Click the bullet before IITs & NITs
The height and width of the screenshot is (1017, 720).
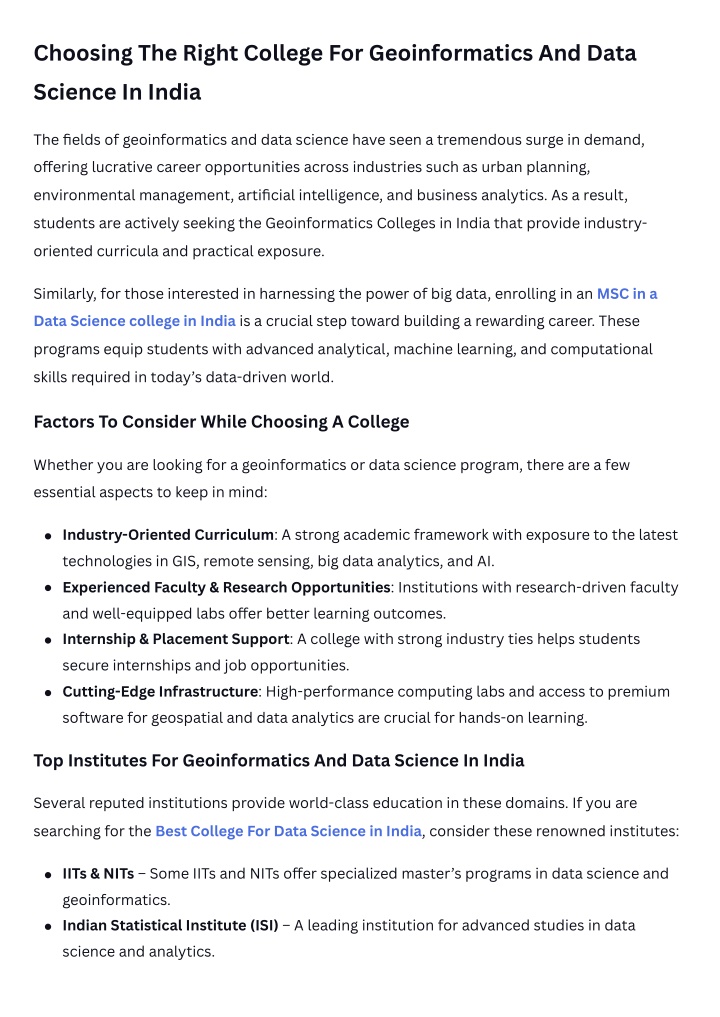click(48, 875)
